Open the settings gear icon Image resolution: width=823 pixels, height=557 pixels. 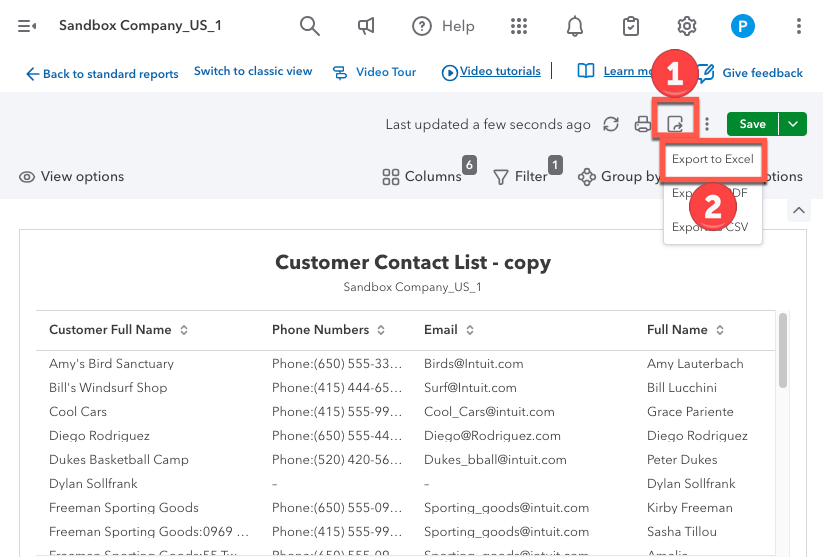point(687,26)
